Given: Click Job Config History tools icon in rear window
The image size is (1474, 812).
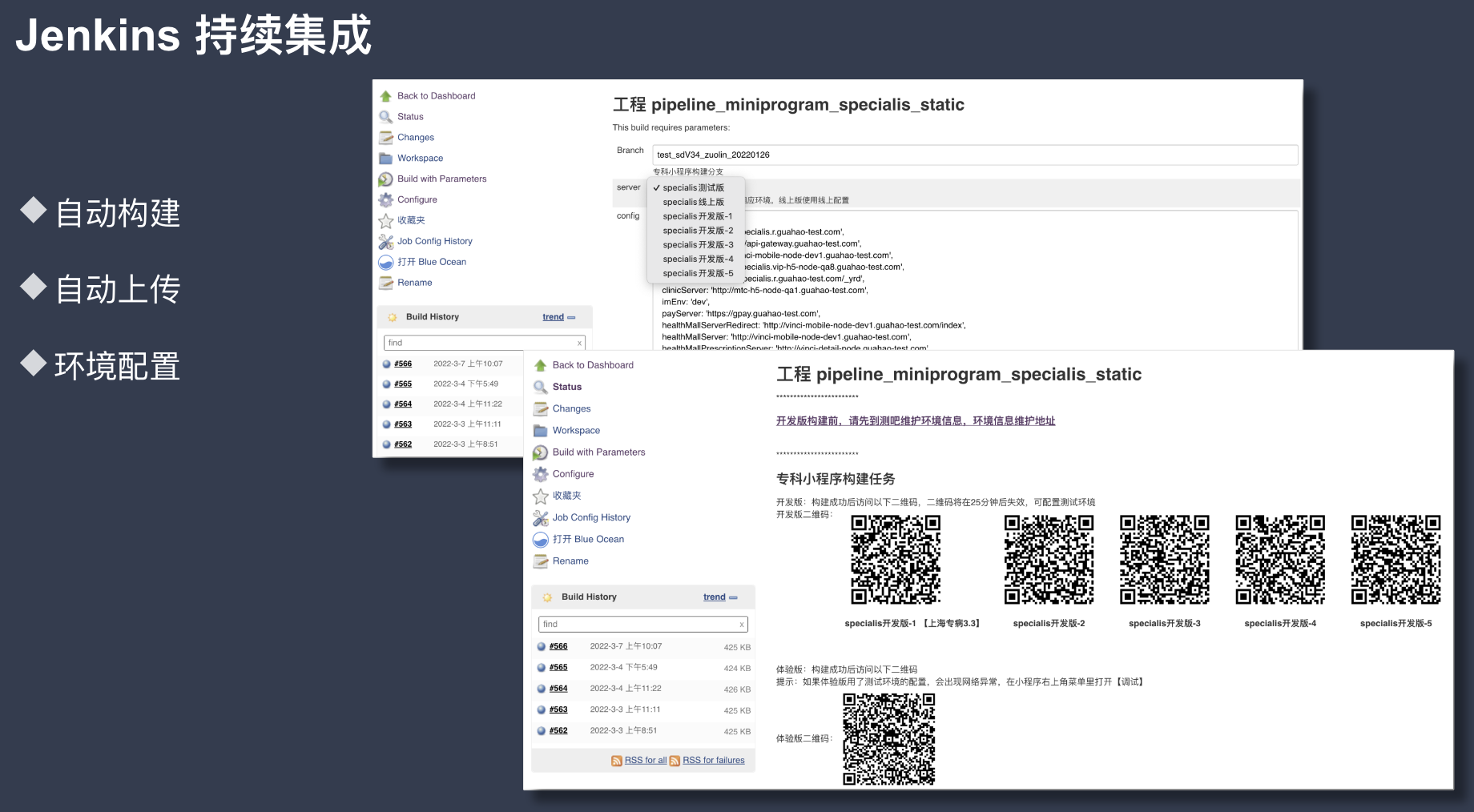Looking at the screenshot, I should pos(385,242).
